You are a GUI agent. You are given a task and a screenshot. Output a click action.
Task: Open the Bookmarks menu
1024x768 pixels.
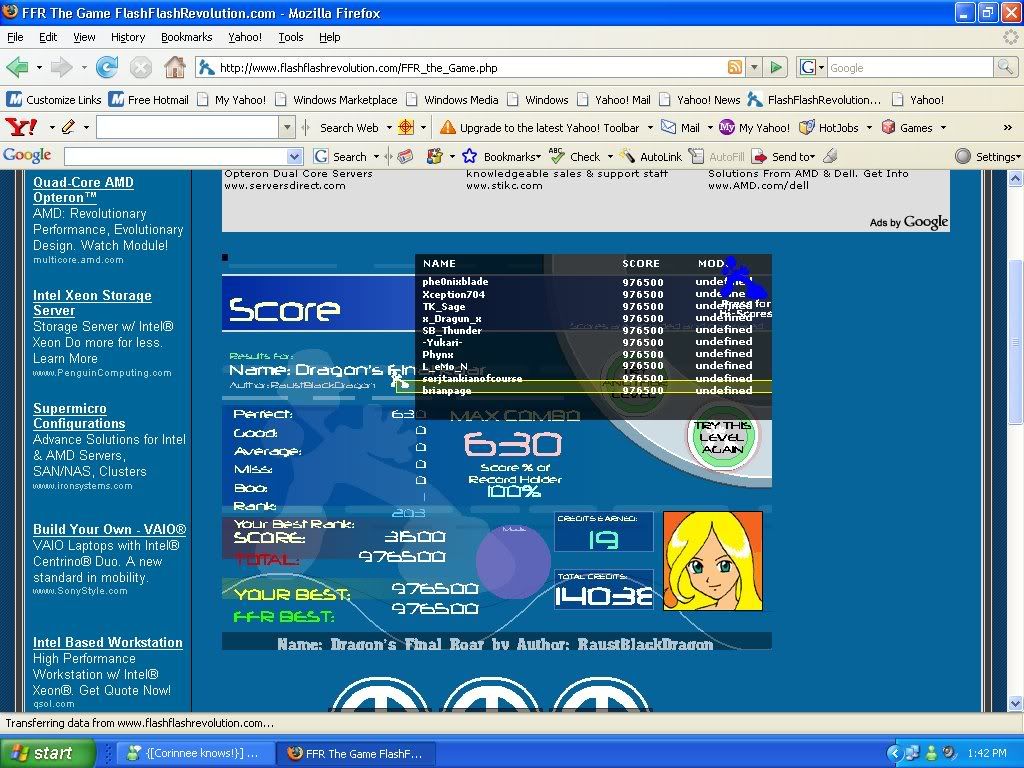186,37
